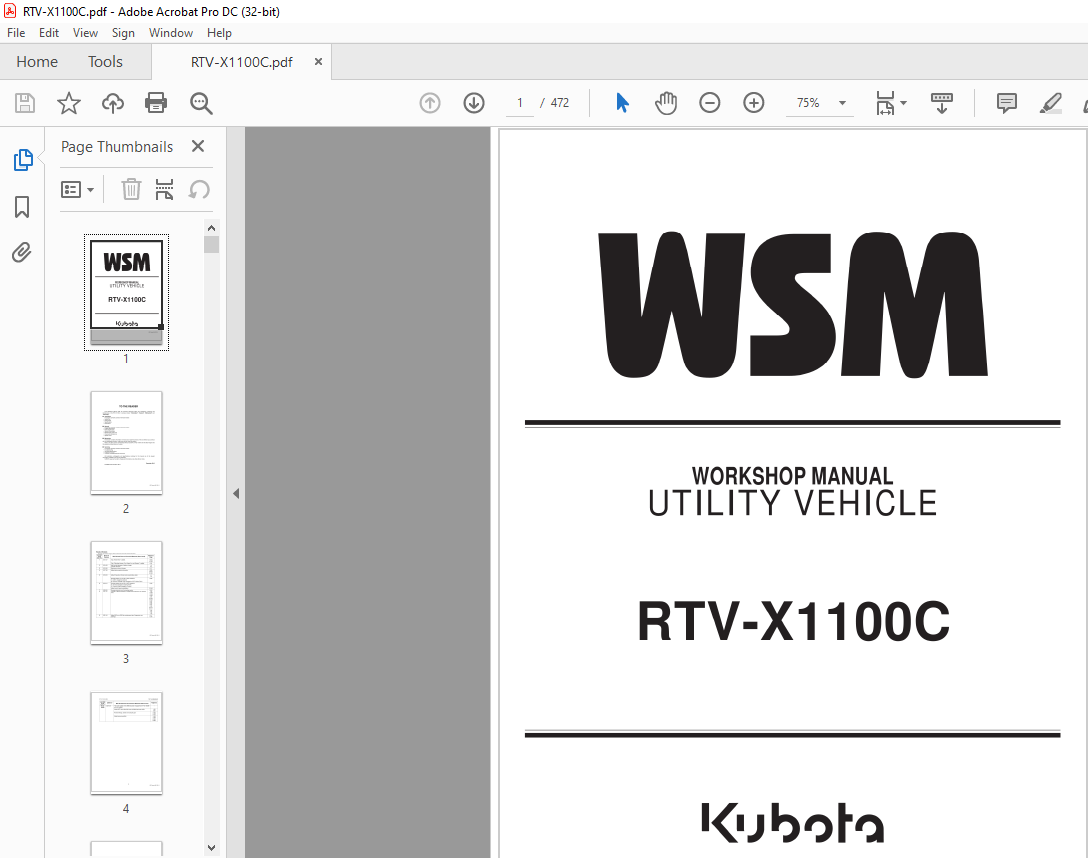Zoom out with minus icon

[709, 103]
